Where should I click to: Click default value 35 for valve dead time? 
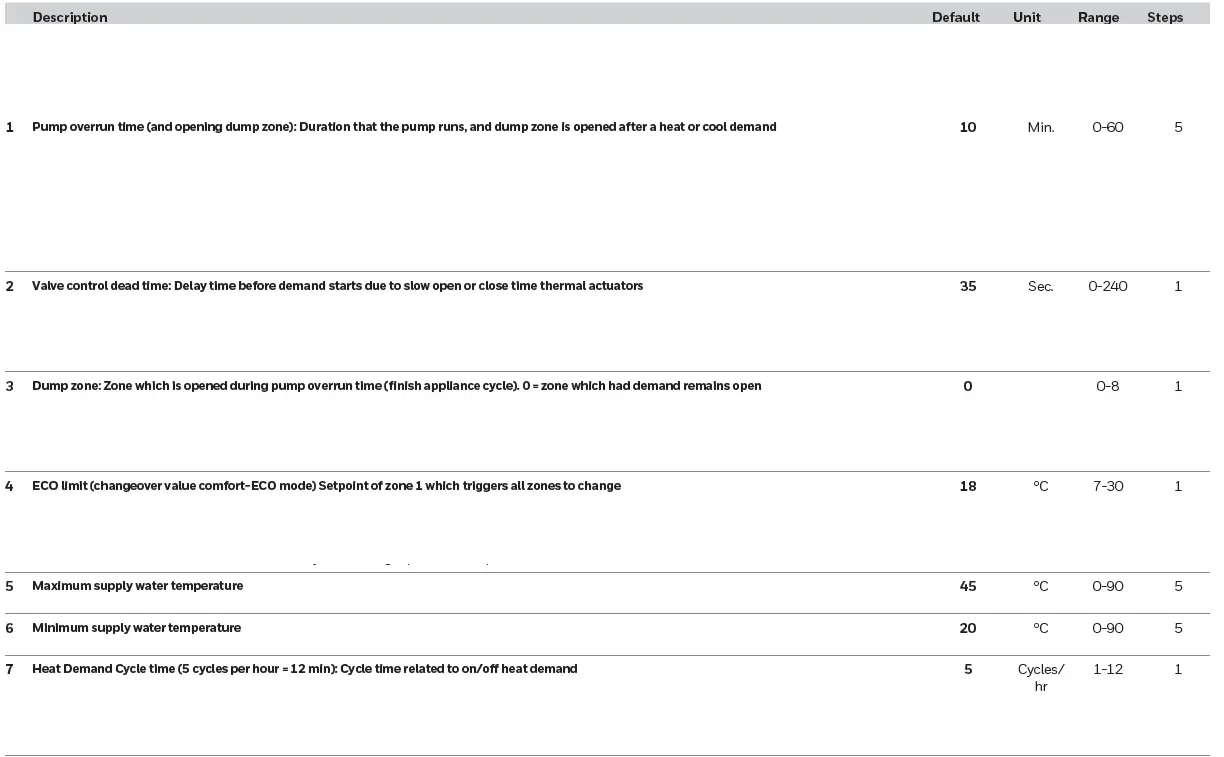pos(968,286)
